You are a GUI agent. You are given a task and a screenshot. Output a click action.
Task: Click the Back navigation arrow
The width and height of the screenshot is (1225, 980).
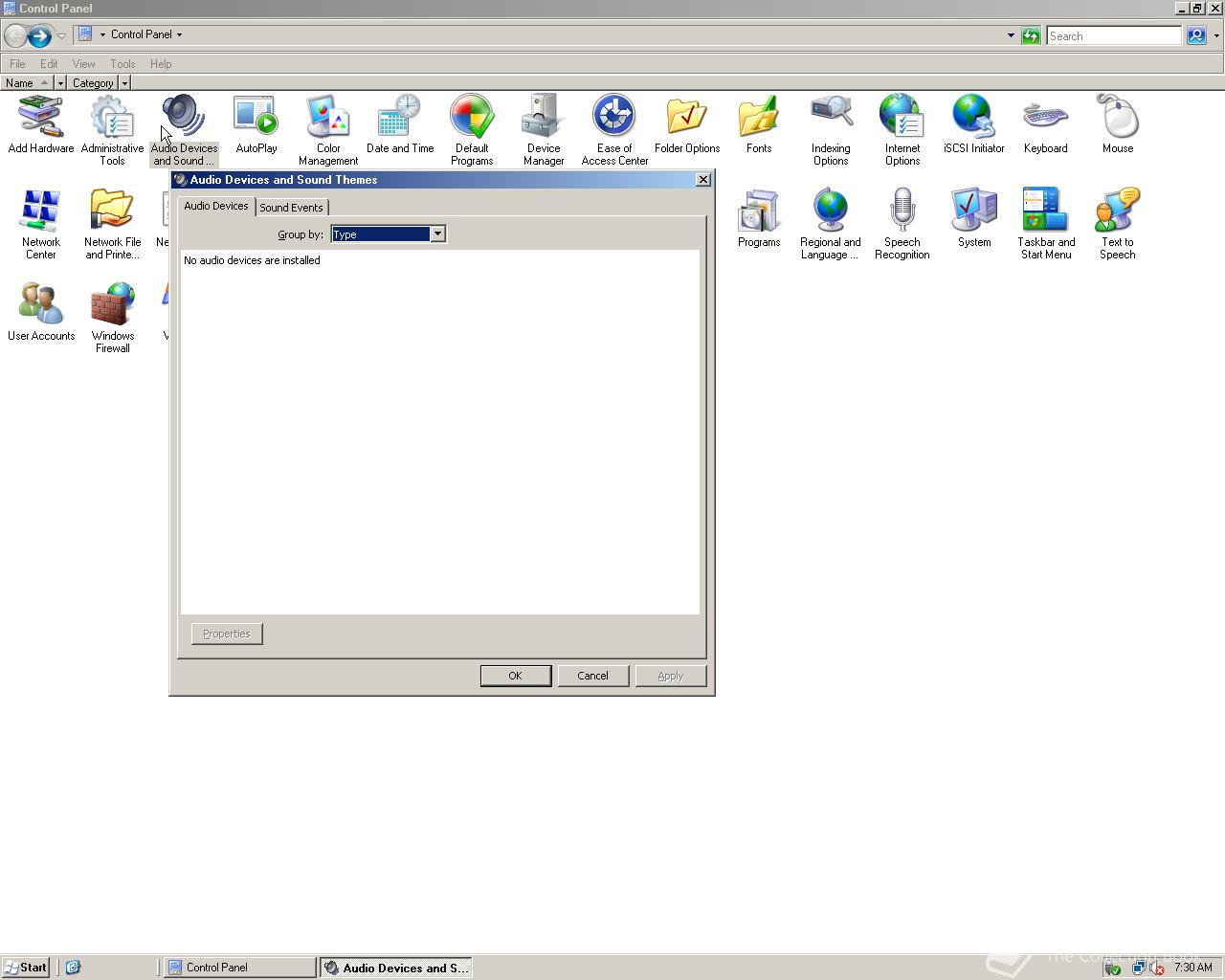(x=15, y=36)
